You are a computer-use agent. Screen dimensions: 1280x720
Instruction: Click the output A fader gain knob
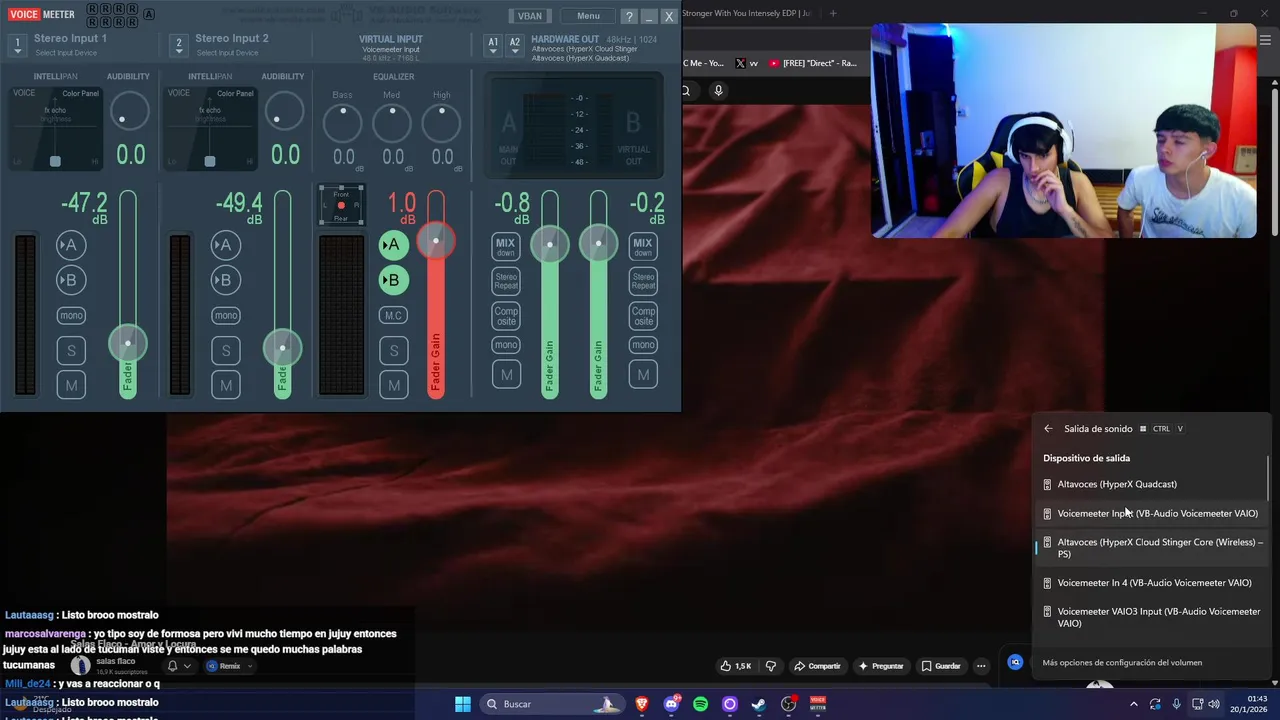[549, 244]
